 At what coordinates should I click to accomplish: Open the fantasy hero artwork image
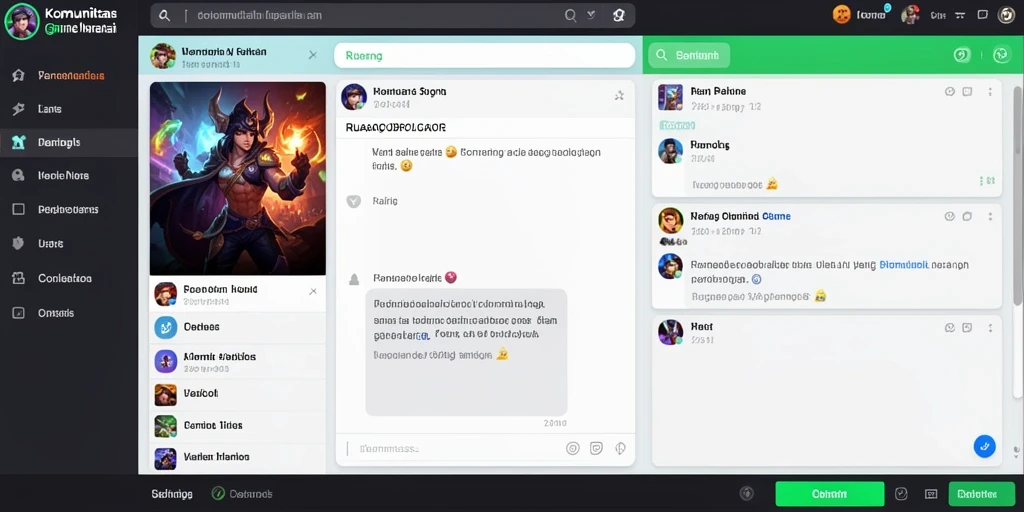pyautogui.click(x=238, y=178)
